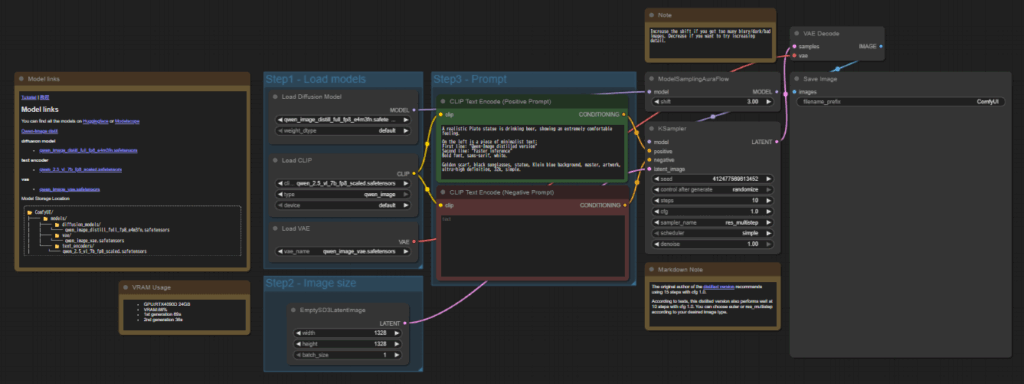Click the MODEL output socket on Load Diffusion Model

click(x=414, y=110)
